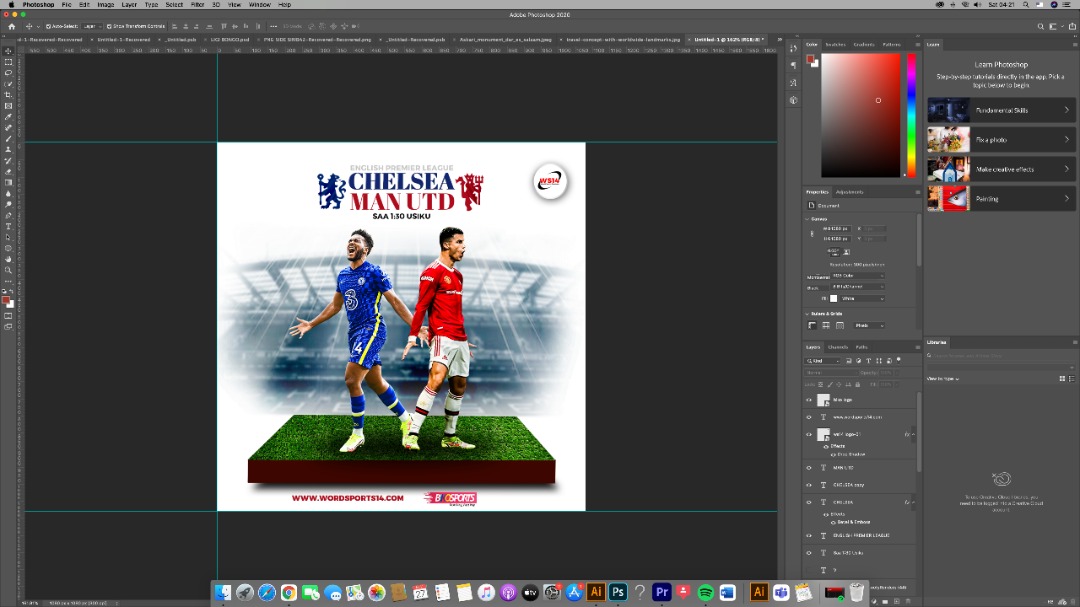Open Finder from the Dock
This screenshot has height=607, width=1080.
click(222, 592)
